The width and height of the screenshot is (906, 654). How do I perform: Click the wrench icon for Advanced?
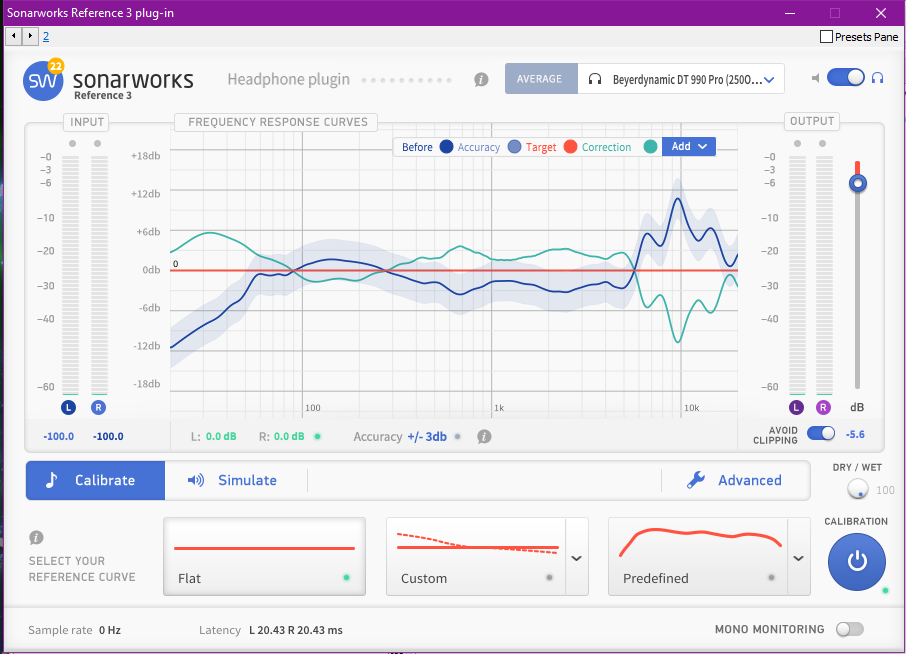pyautogui.click(x=696, y=480)
